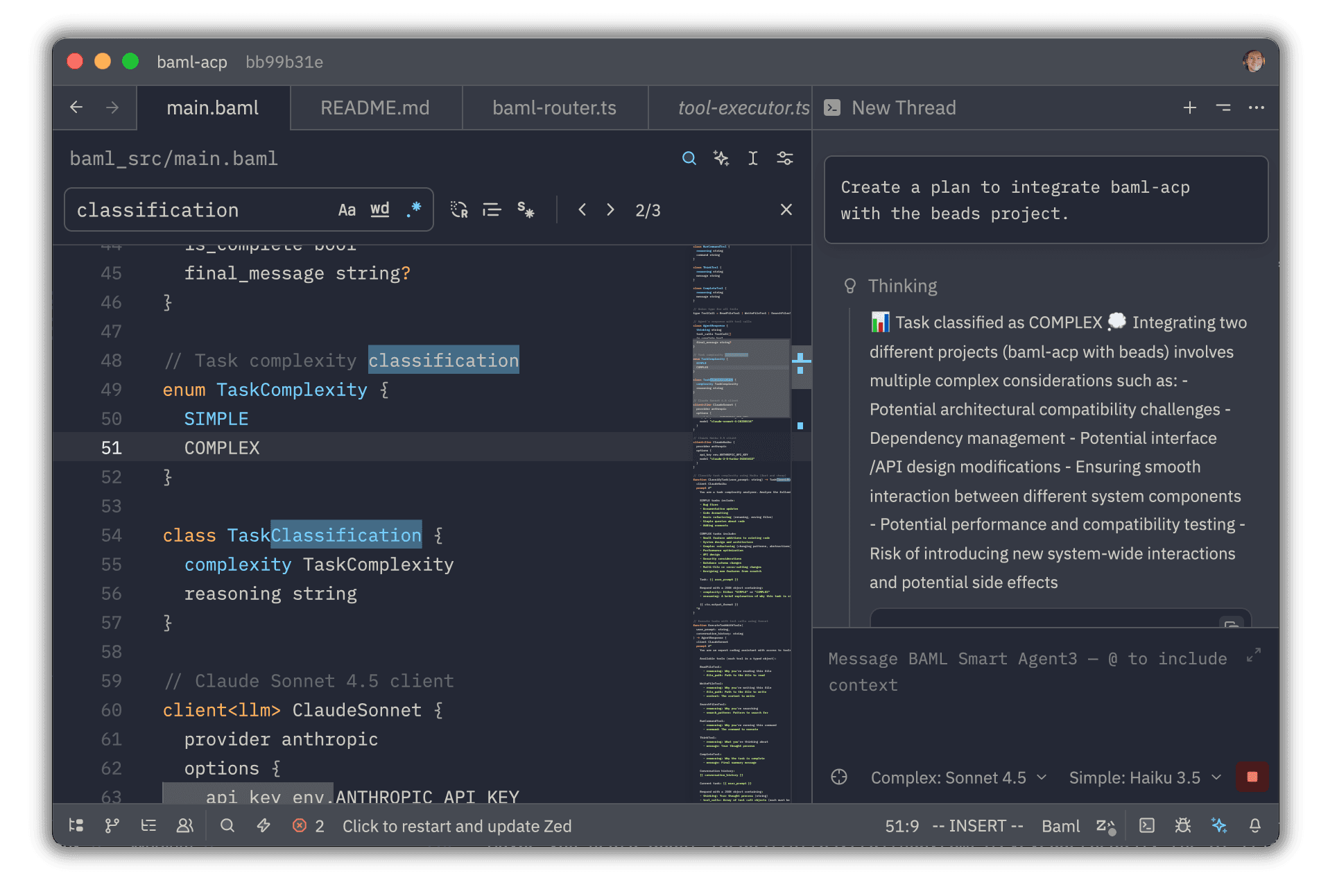Enable regex mode in the search bar
The image size is (1337, 896).
pos(414,209)
